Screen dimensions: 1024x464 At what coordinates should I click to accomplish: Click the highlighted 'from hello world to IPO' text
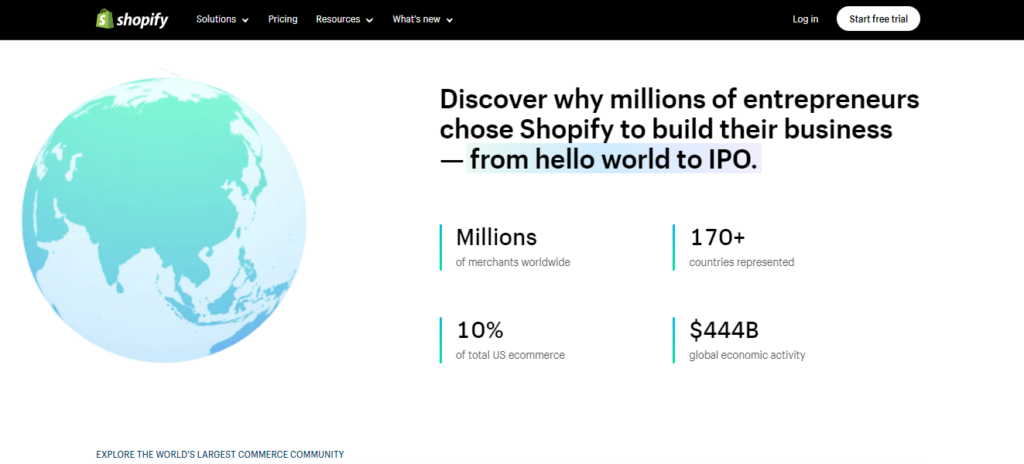(x=614, y=159)
